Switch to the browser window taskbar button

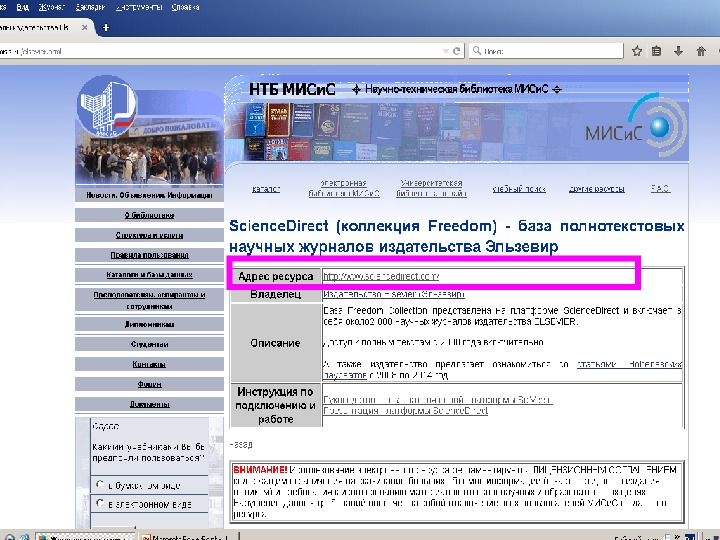coord(85,536)
